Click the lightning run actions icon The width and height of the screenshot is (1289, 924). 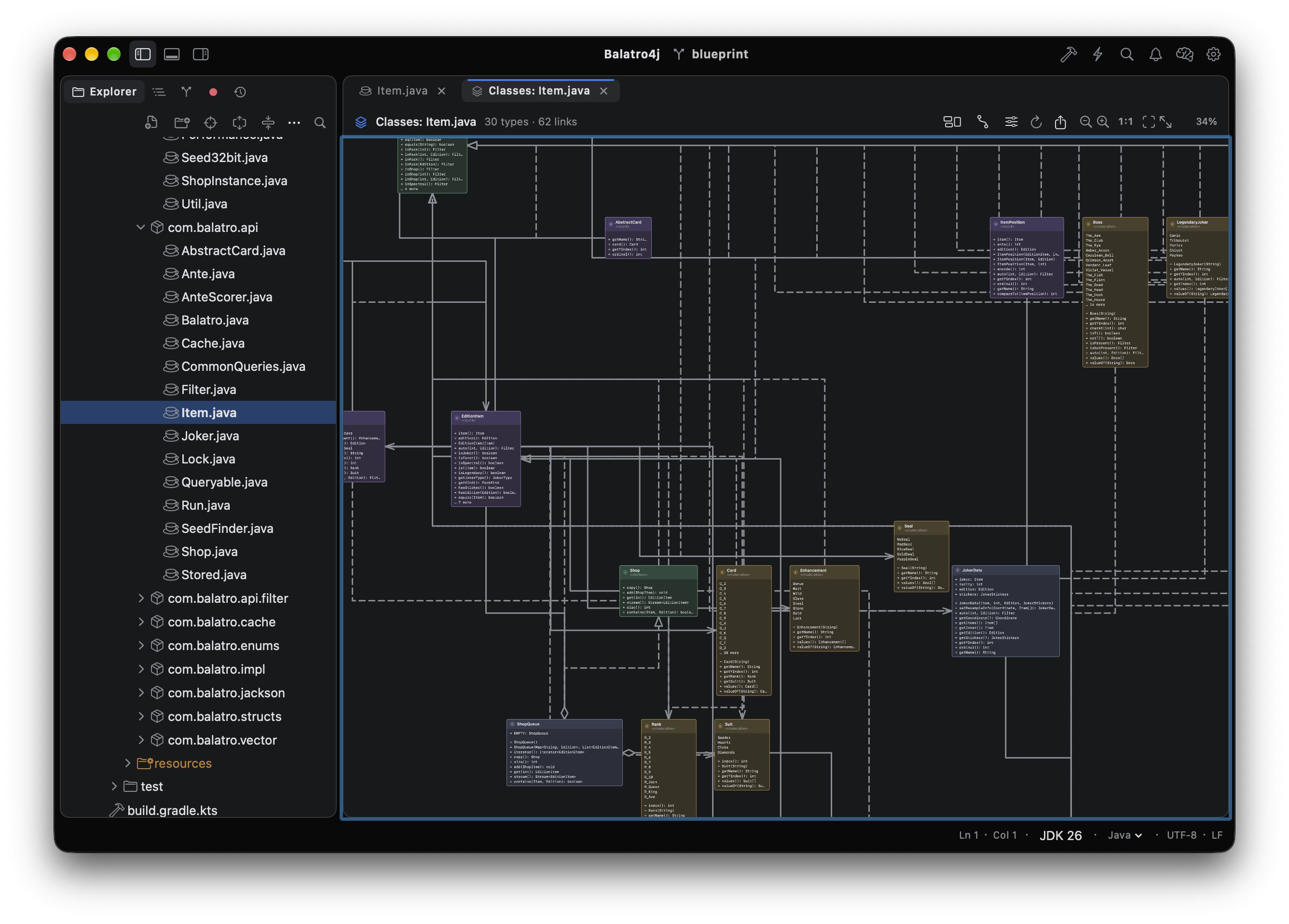pos(1097,54)
